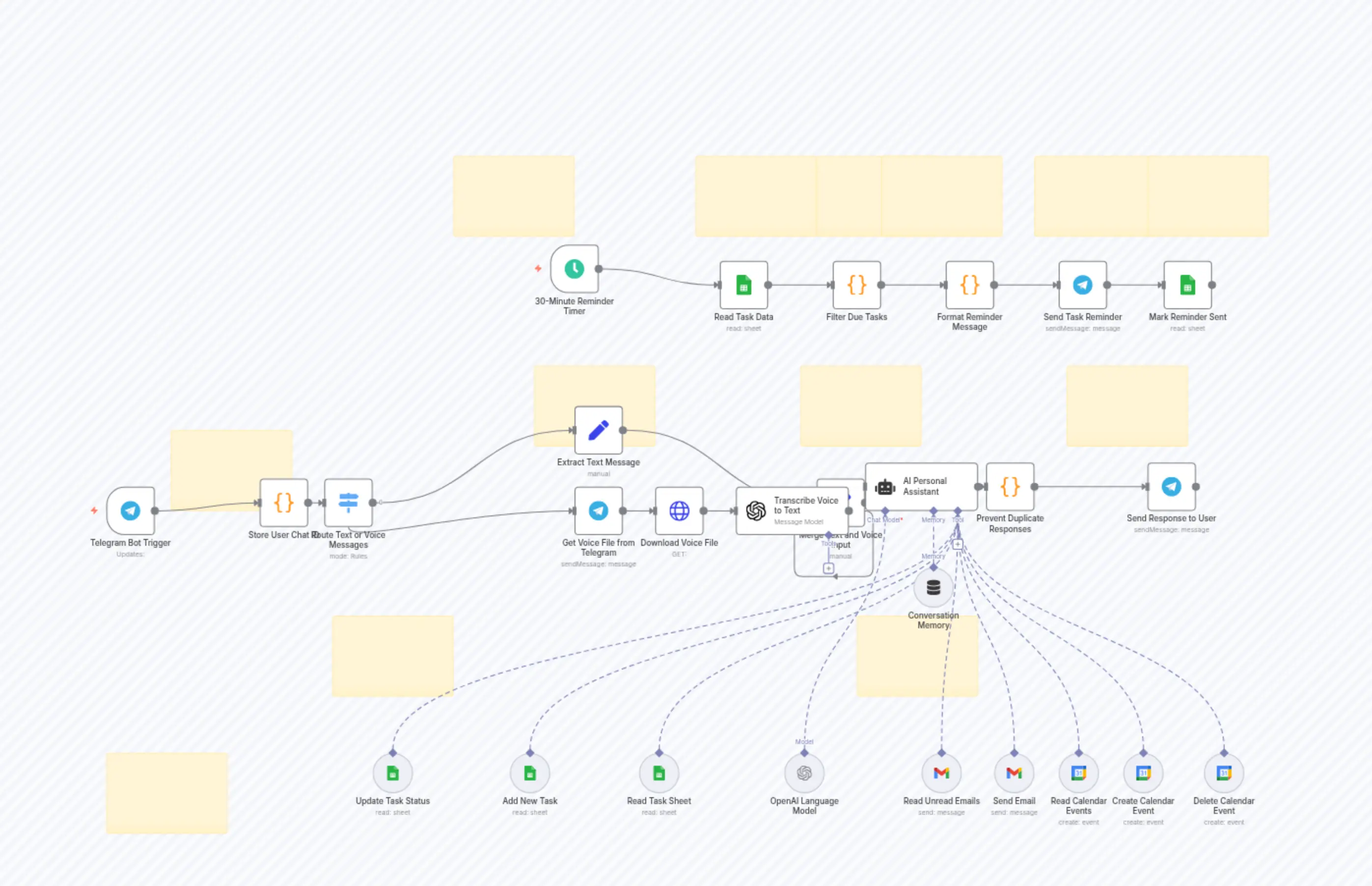
Task: Open the Read Unread Emails Gmail icon
Action: coord(941,774)
